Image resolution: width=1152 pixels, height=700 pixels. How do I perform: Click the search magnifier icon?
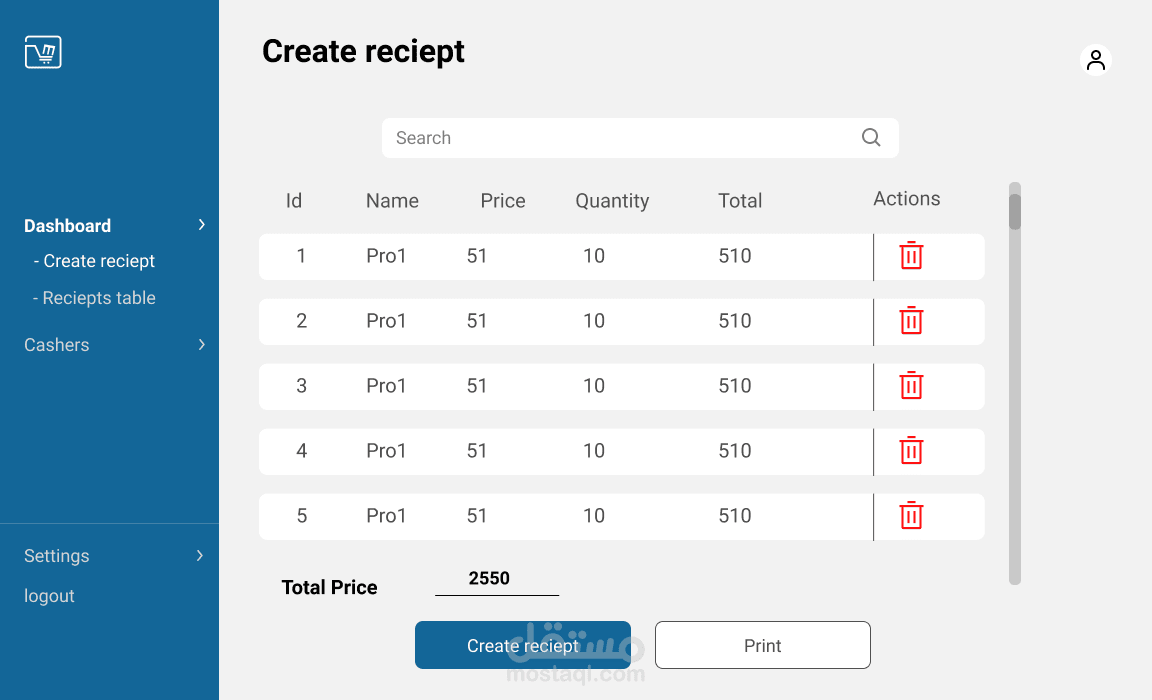(871, 138)
